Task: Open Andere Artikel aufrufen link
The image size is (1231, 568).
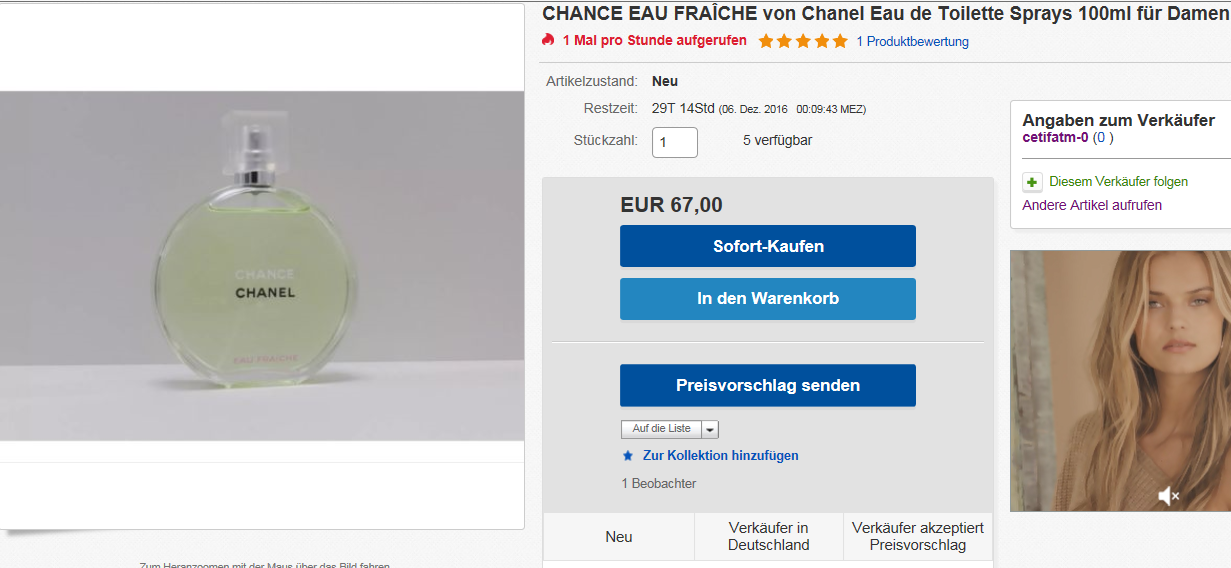Action: point(1092,205)
